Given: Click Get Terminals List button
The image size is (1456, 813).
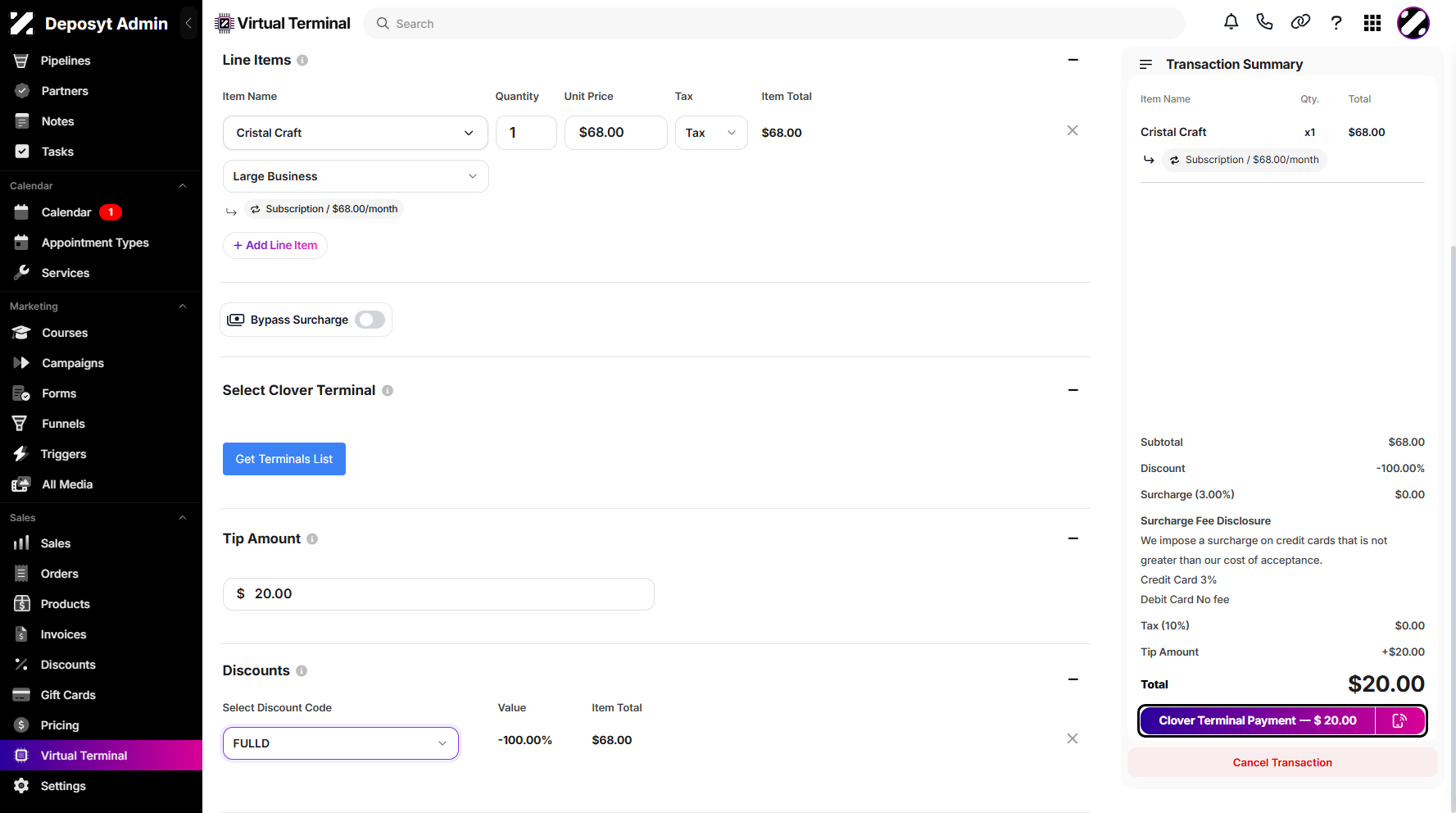Looking at the screenshot, I should (x=284, y=459).
